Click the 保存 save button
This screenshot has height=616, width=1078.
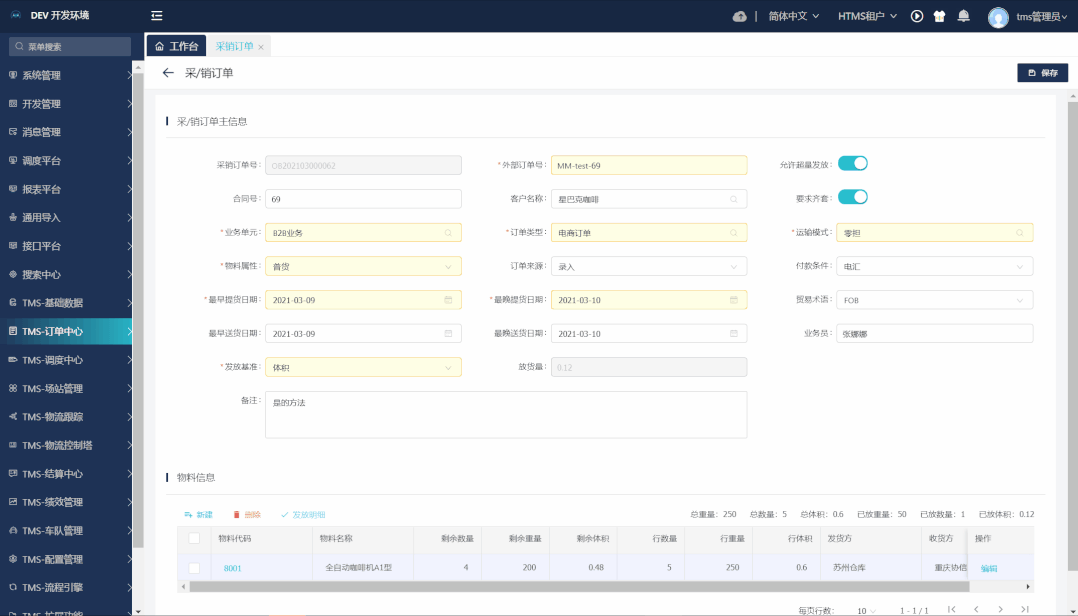(1042, 73)
